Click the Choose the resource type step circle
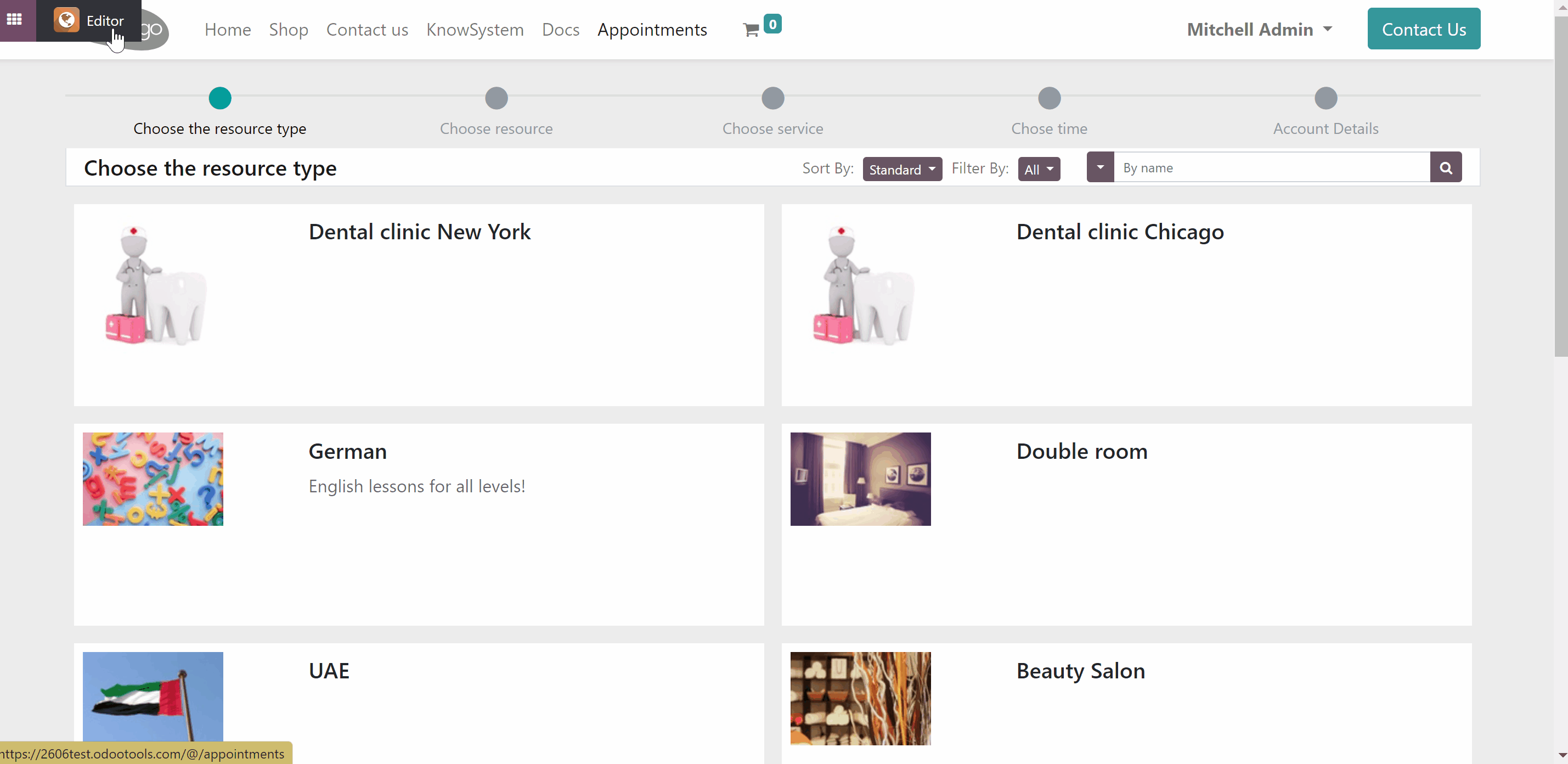The width and height of the screenshot is (1568, 764). pyautogui.click(x=220, y=98)
